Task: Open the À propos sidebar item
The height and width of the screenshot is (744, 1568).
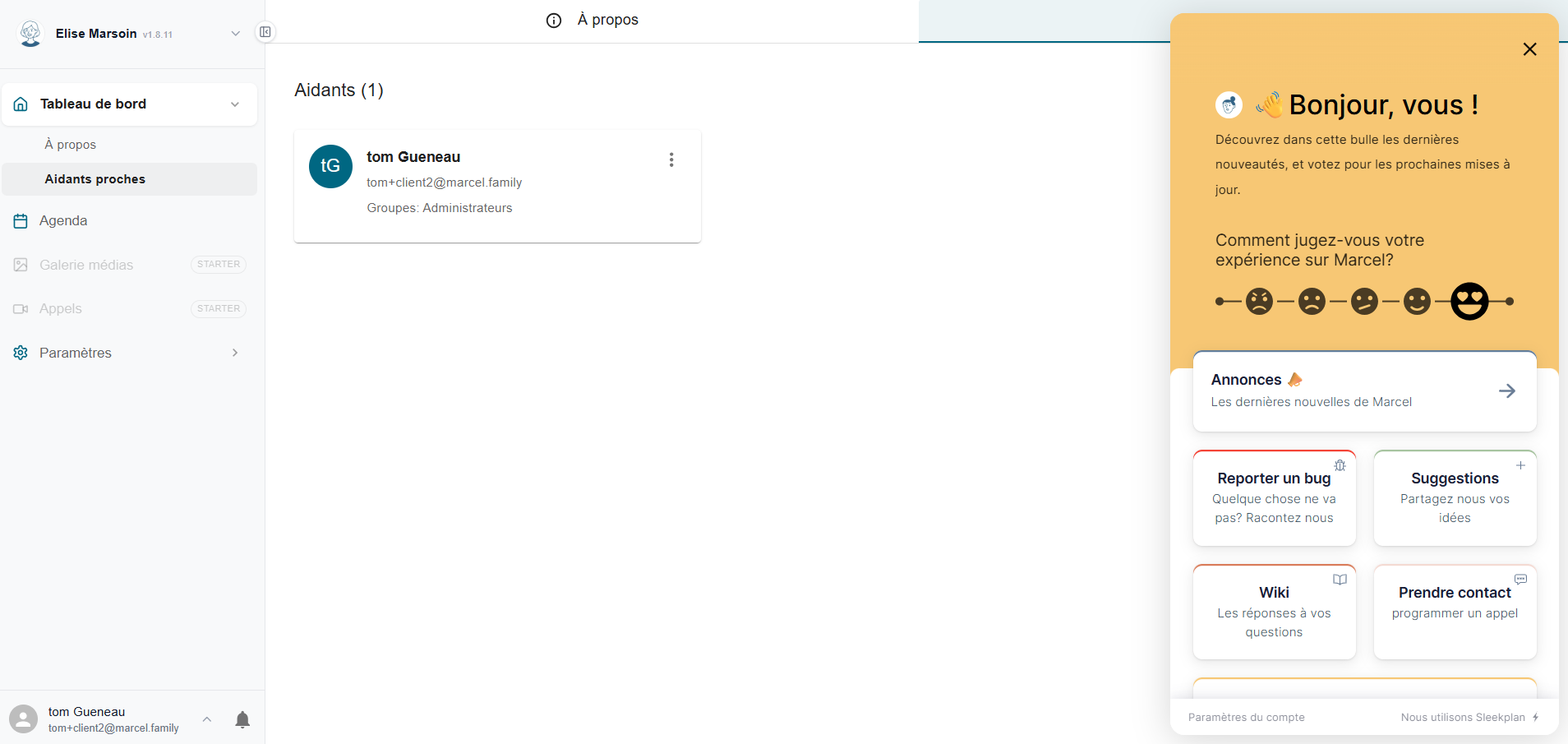Action: [x=71, y=145]
